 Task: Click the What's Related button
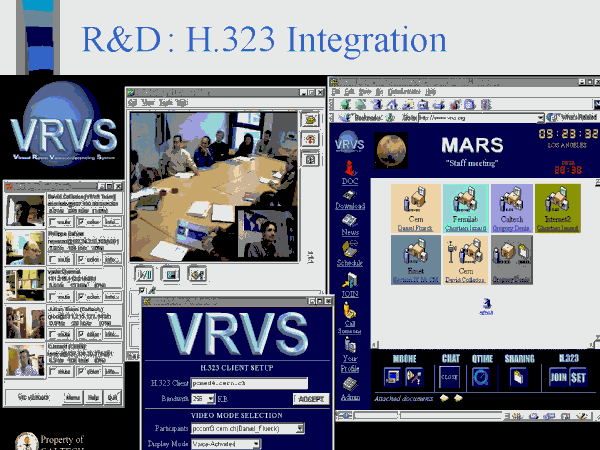point(572,117)
